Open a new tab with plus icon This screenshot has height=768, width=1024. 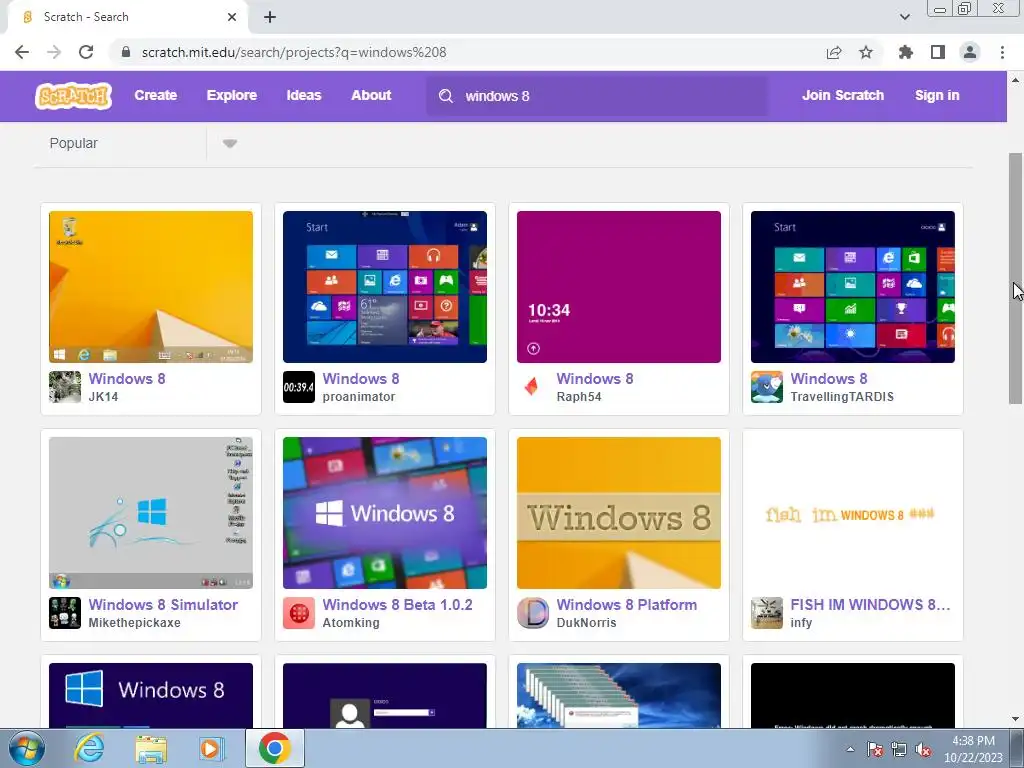click(x=270, y=17)
